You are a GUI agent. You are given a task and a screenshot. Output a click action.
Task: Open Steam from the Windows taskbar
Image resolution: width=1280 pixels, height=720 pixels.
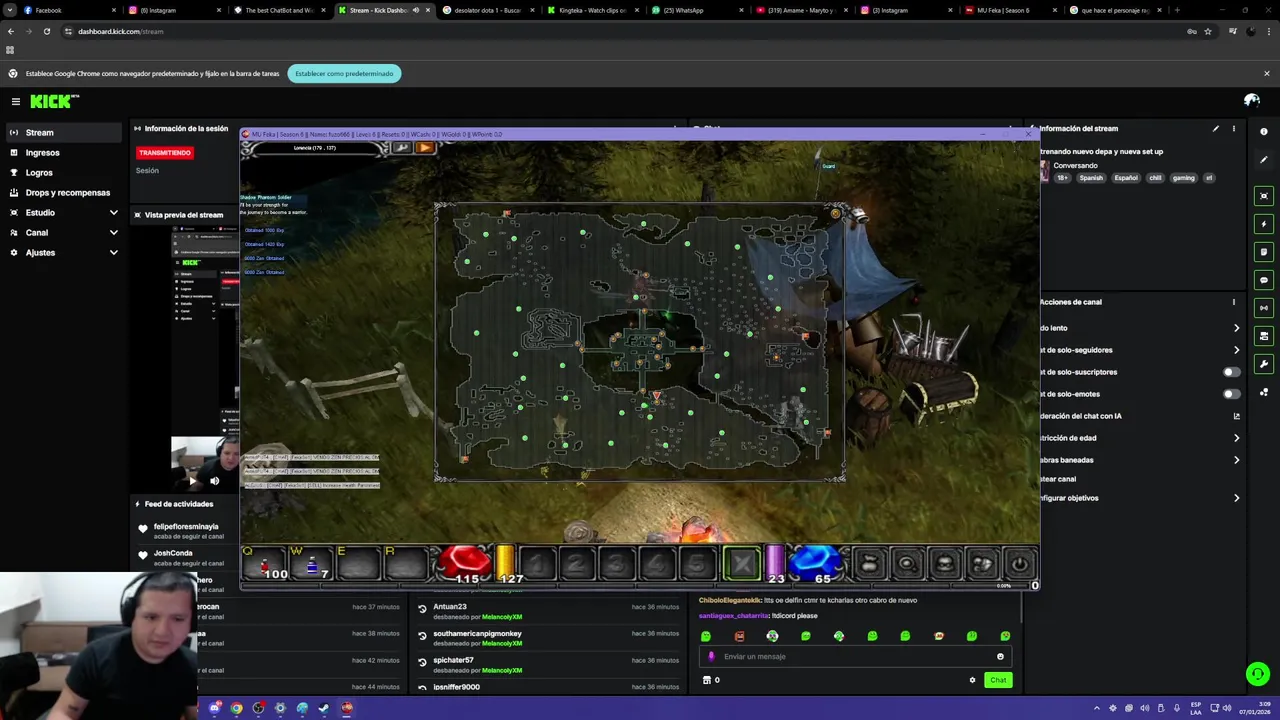tap(324, 708)
